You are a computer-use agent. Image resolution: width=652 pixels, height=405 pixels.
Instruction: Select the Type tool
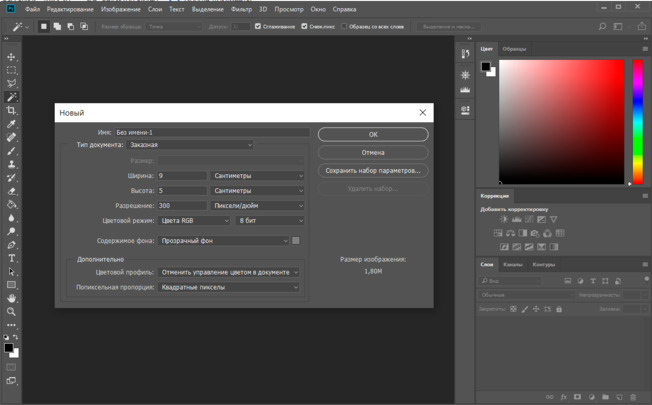(x=12, y=258)
